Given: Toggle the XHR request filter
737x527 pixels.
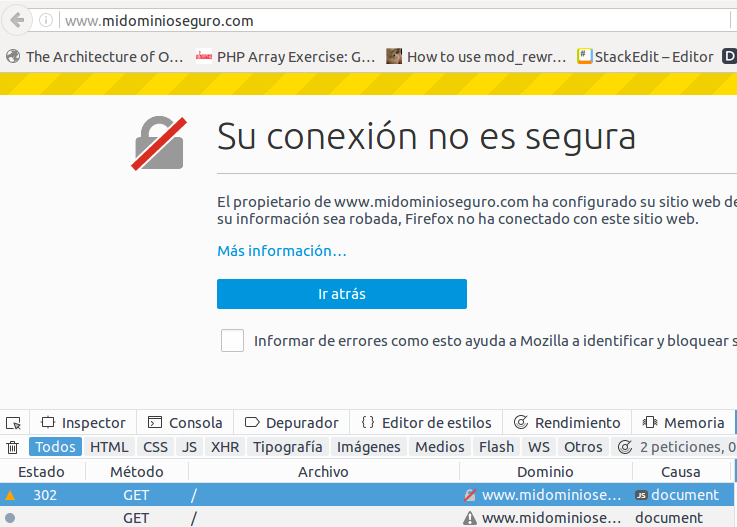Looking at the screenshot, I should point(225,447).
